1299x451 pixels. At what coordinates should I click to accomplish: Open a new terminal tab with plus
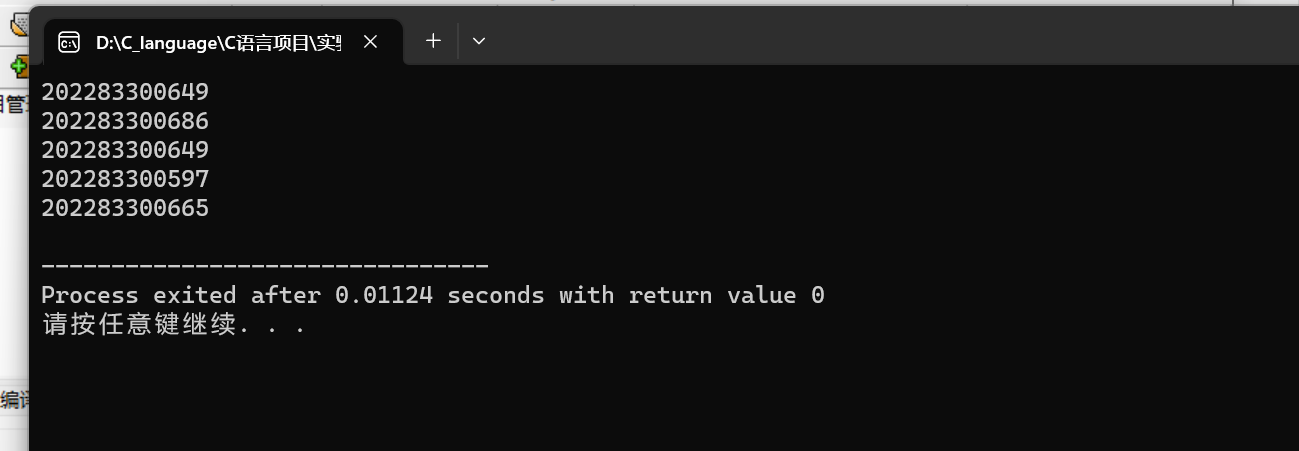click(x=433, y=41)
